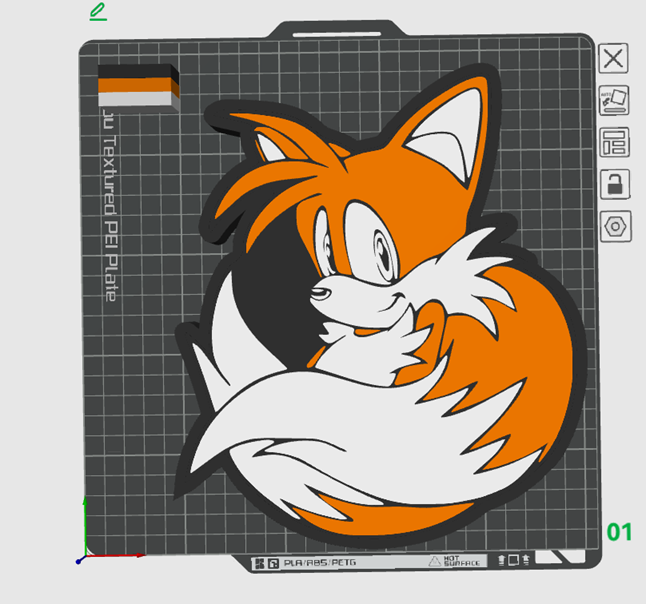This screenshot has width=646, height=604.
Task: Click the orange stripe of the prime tower
Action: (135, 86)
